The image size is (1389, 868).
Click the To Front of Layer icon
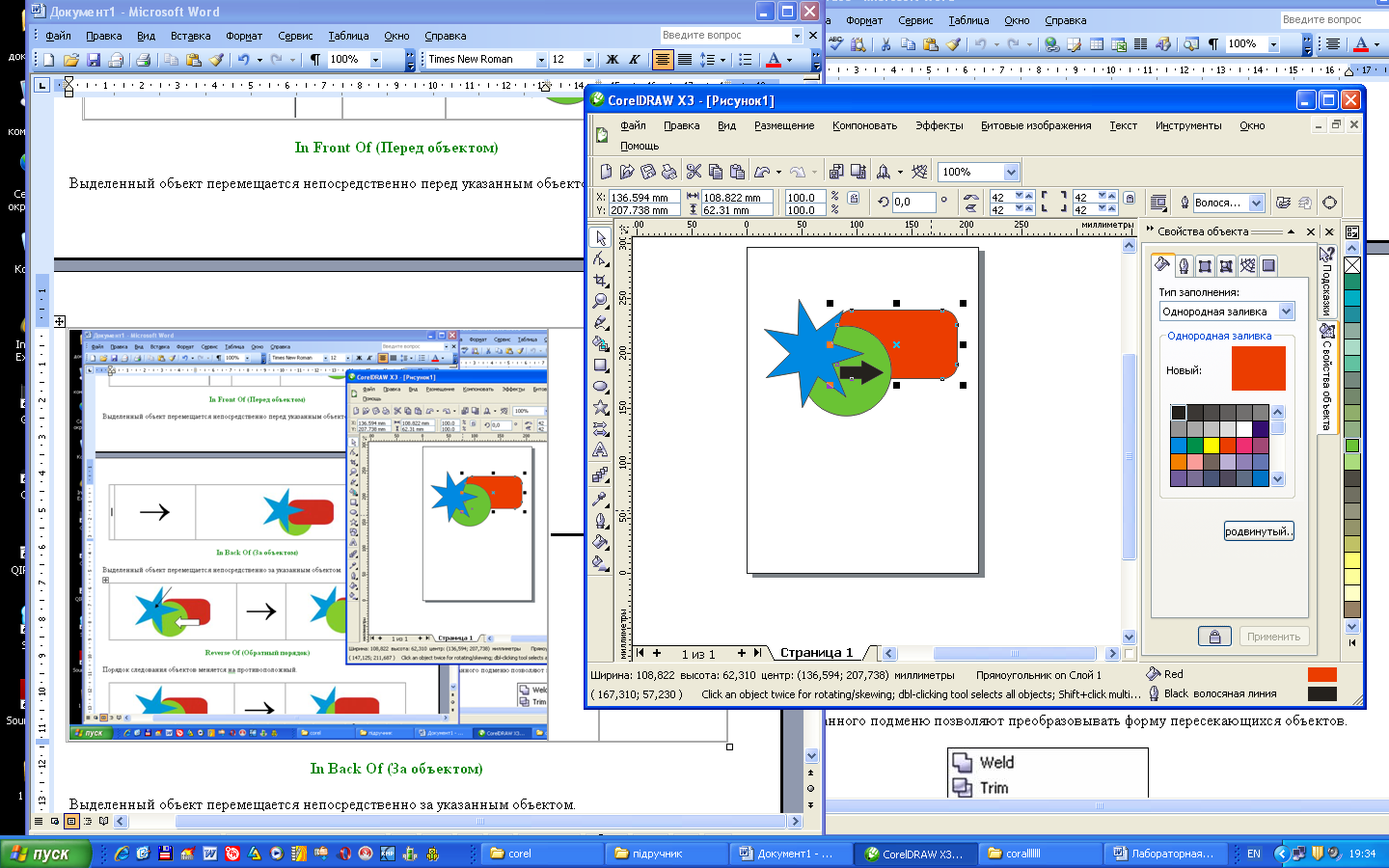coord(1283,203)
